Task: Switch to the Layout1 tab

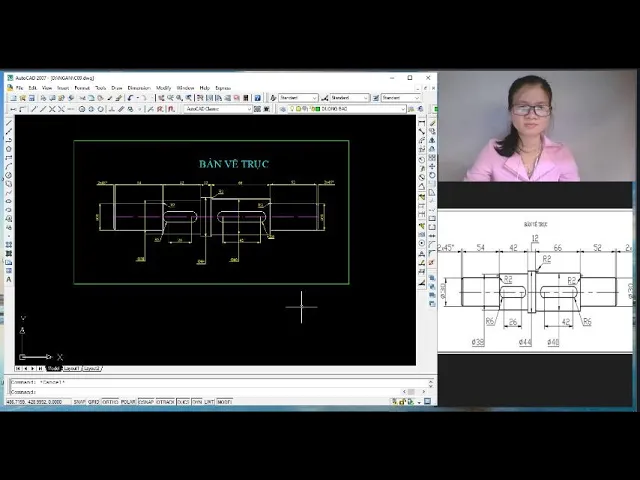Action: click(71, 368)
